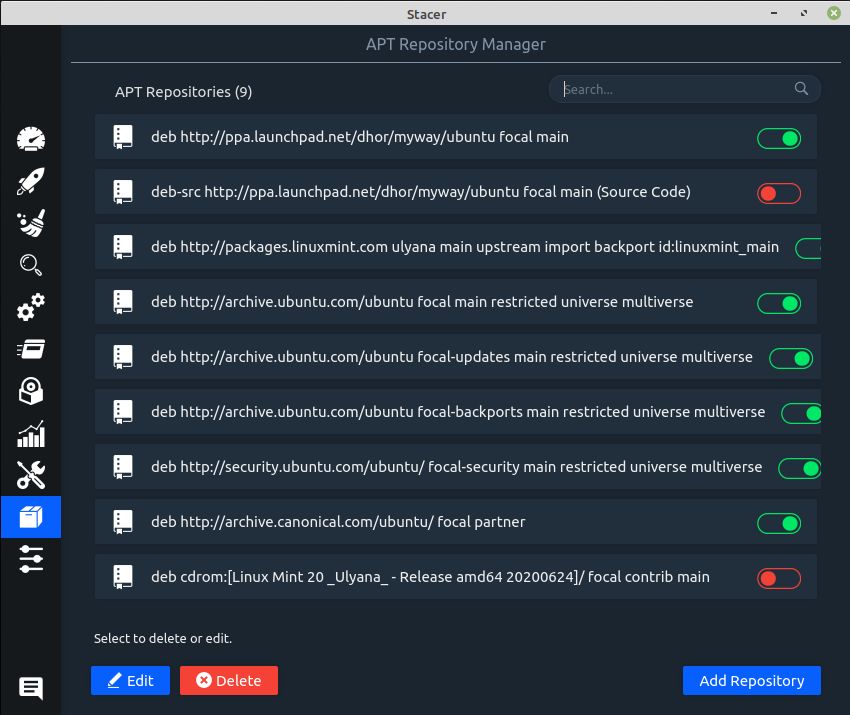Viewport: 850px width, 715px height.
Task: Click book icon of focal-updates row
Action: pyautogui.click(x=123, y=357)
